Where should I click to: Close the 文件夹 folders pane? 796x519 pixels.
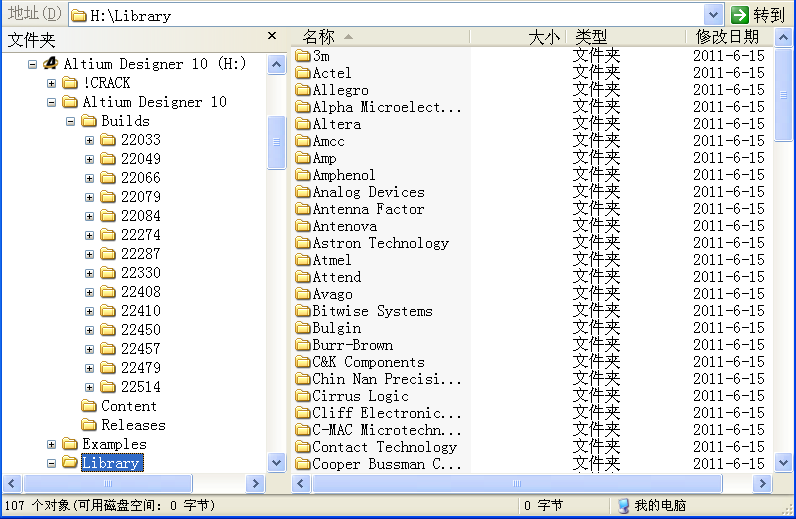pos(272,36)
